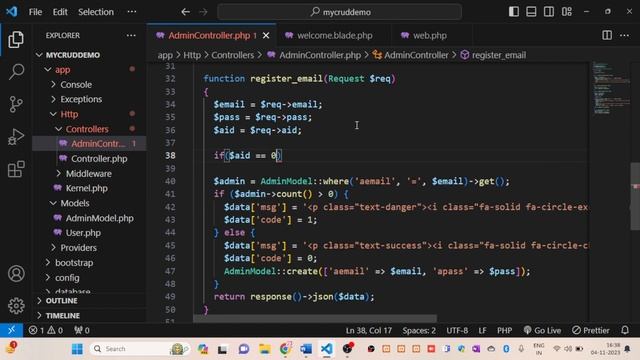
Task: Show errors and warnings in status bar
Action: 45,330
